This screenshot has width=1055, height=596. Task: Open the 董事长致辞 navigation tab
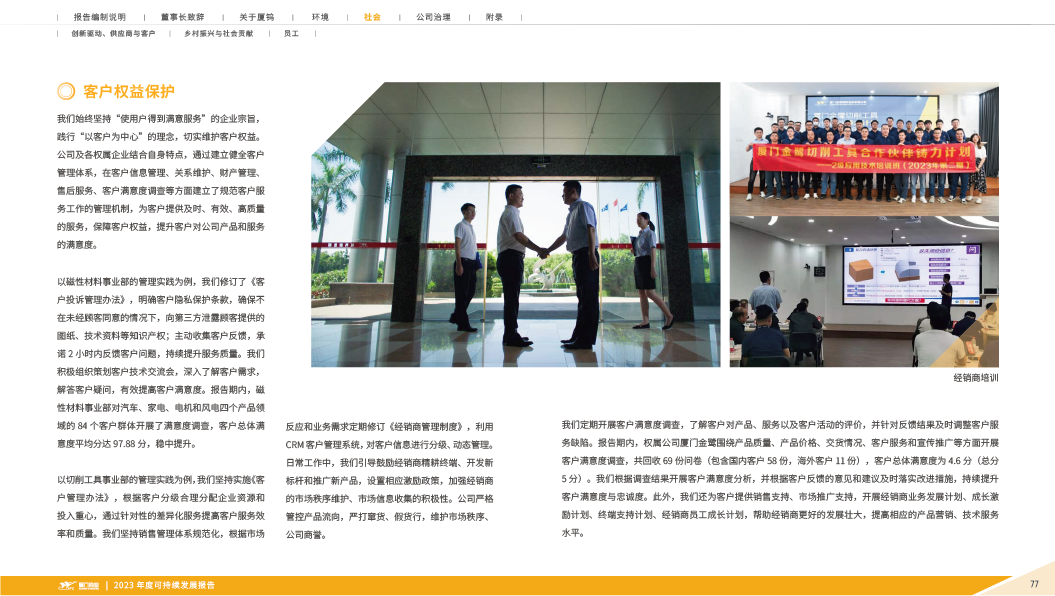point(182,18)
